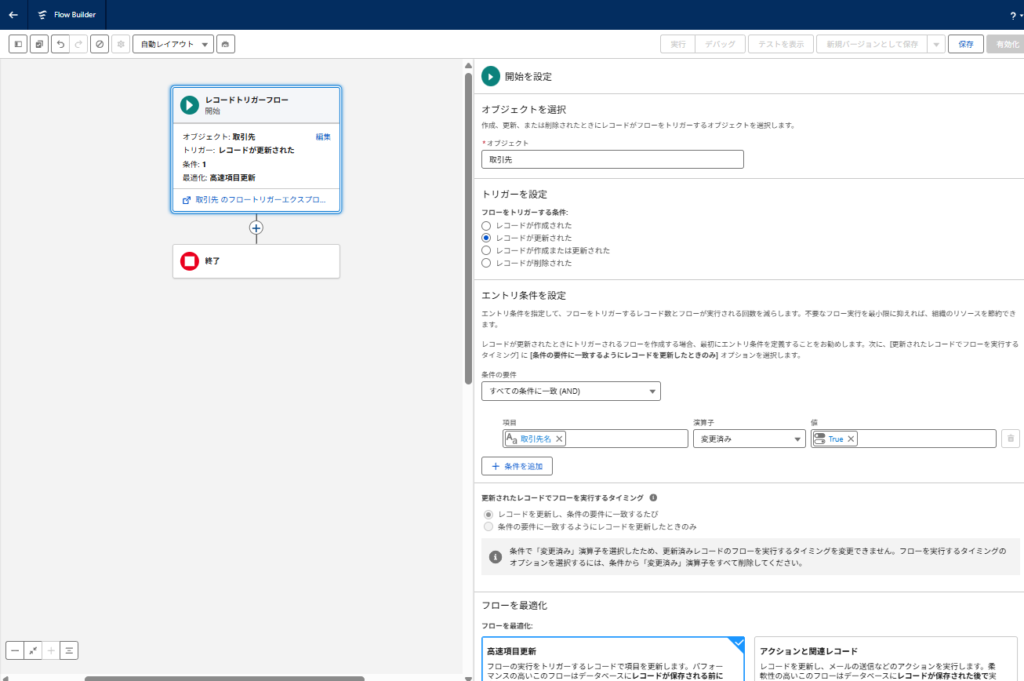Click 条件を追加 add condition button

(517, 466)
